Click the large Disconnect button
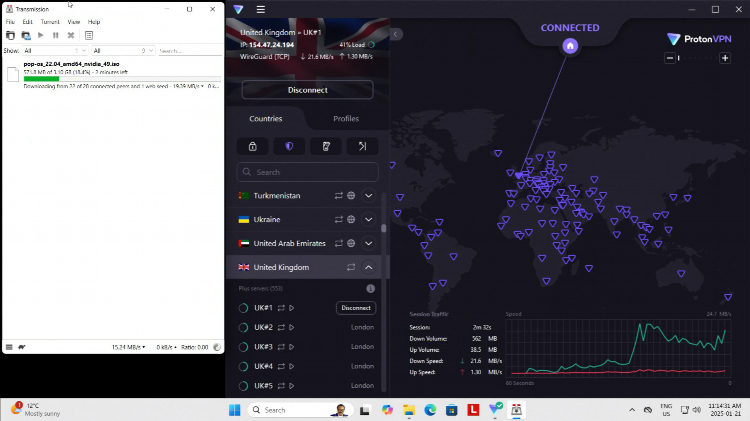 308,90
